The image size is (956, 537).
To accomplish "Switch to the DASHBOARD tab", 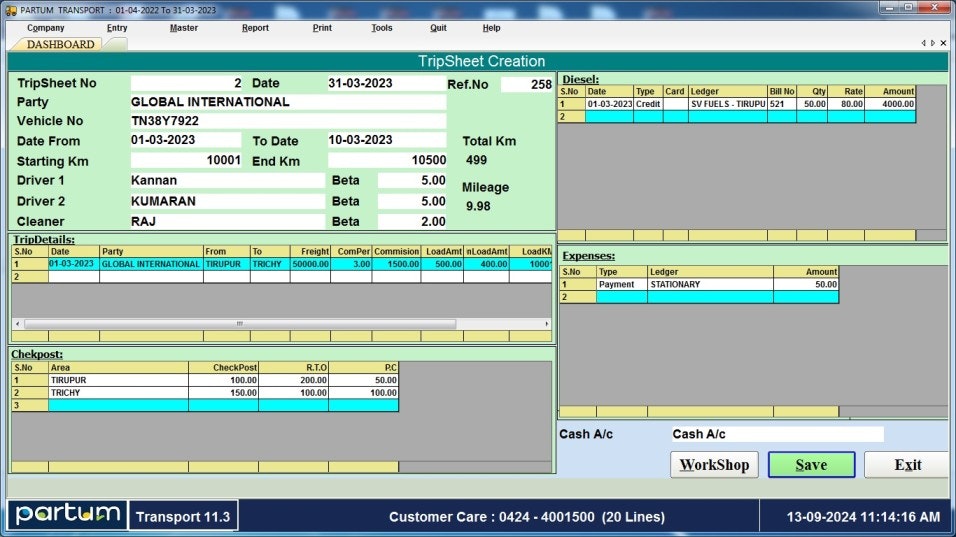I will click(60, 44).
